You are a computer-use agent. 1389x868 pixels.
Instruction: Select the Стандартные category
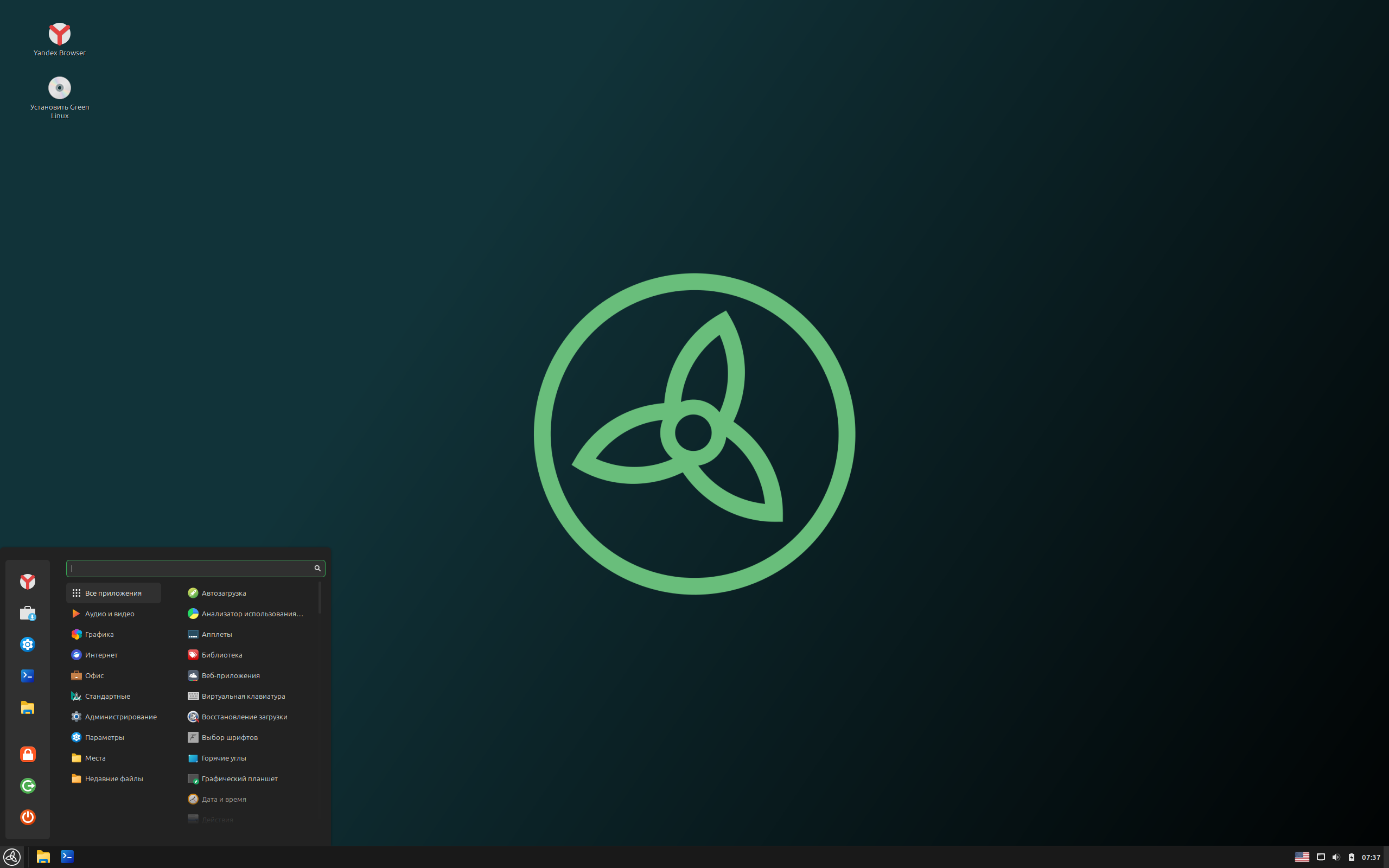click(x=113, y=697)
